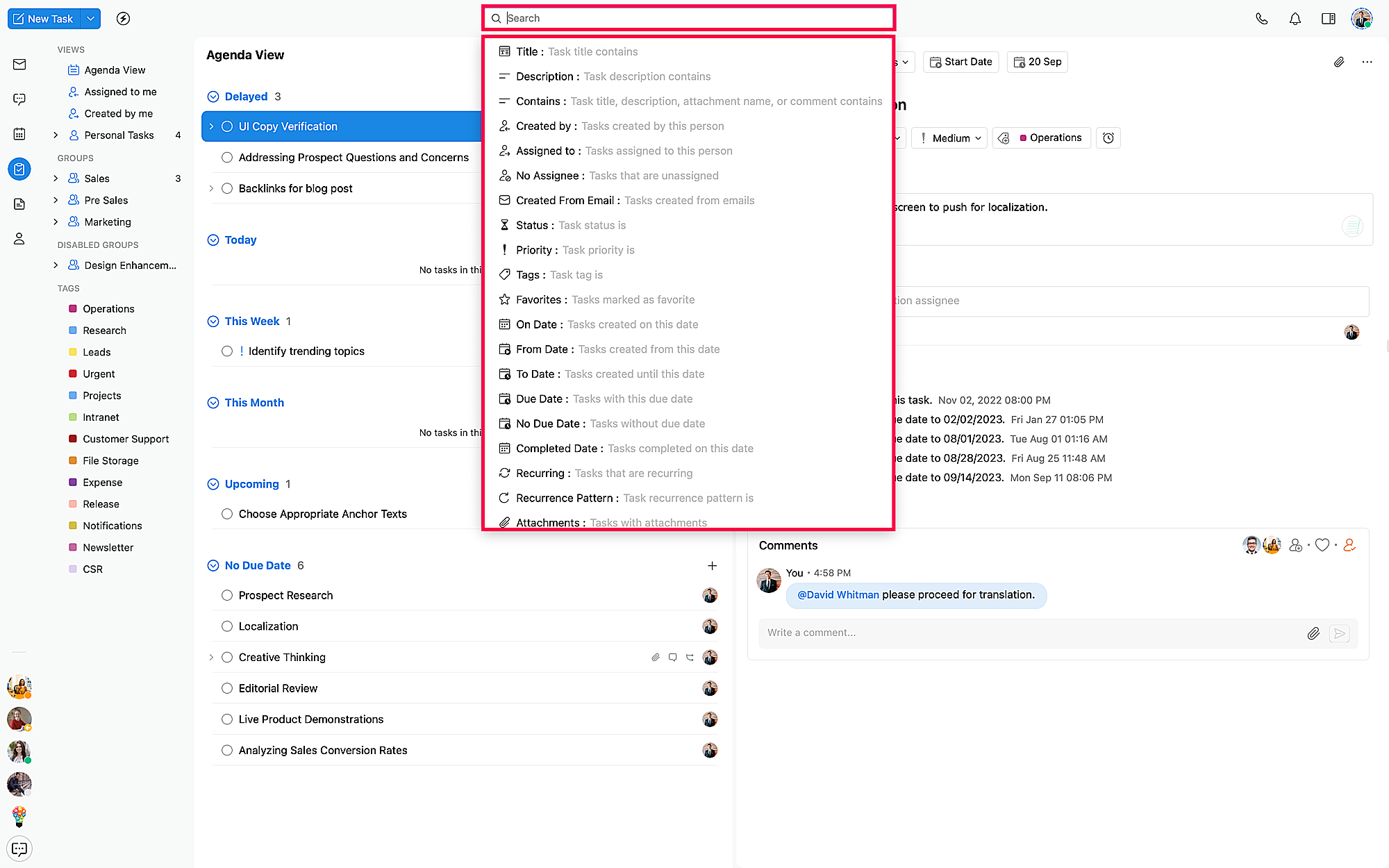Screen dimensions: 1389x868
Task: Open the mail icon in left sidebar
Action: [x=19, y=65]
